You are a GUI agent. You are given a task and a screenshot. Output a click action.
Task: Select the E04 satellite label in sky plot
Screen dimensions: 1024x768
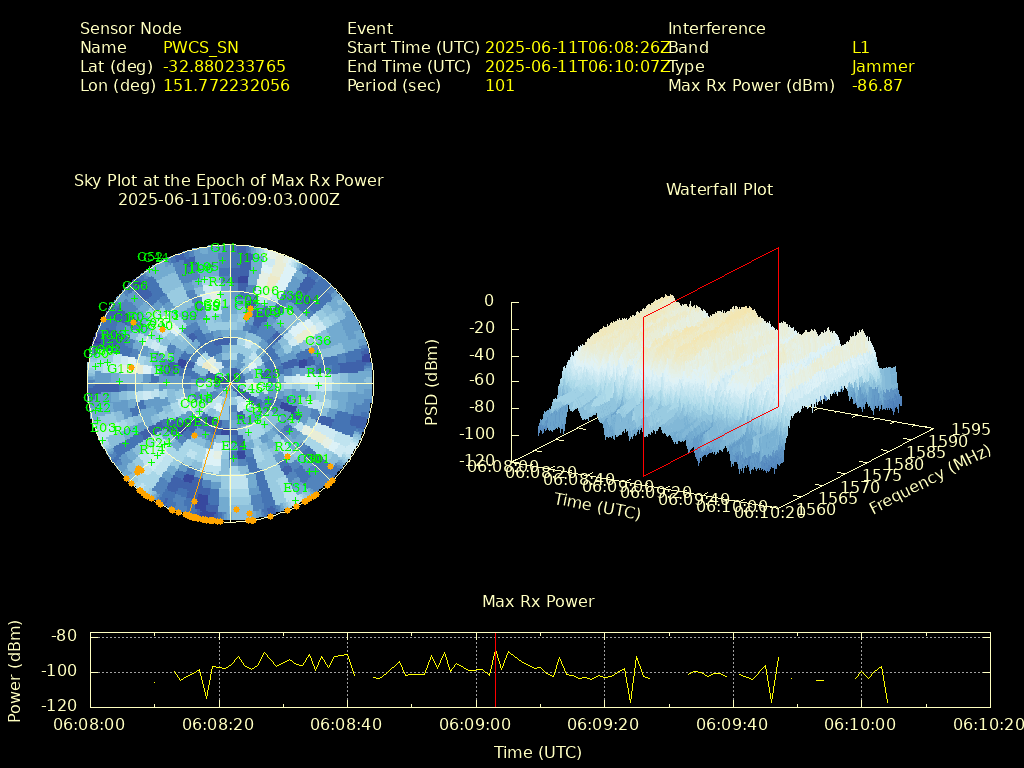click(x=307, y=299)
